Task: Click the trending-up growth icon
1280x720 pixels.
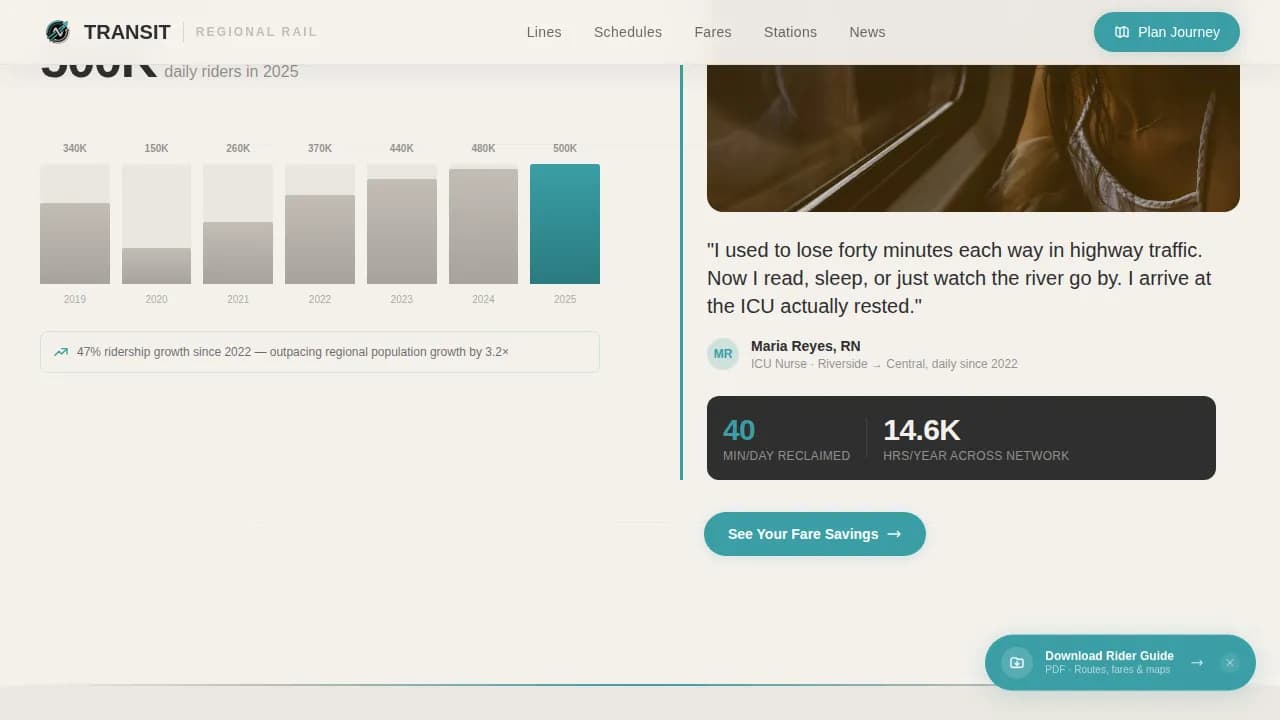Action: pyautogui.click(x=61, y=352)
